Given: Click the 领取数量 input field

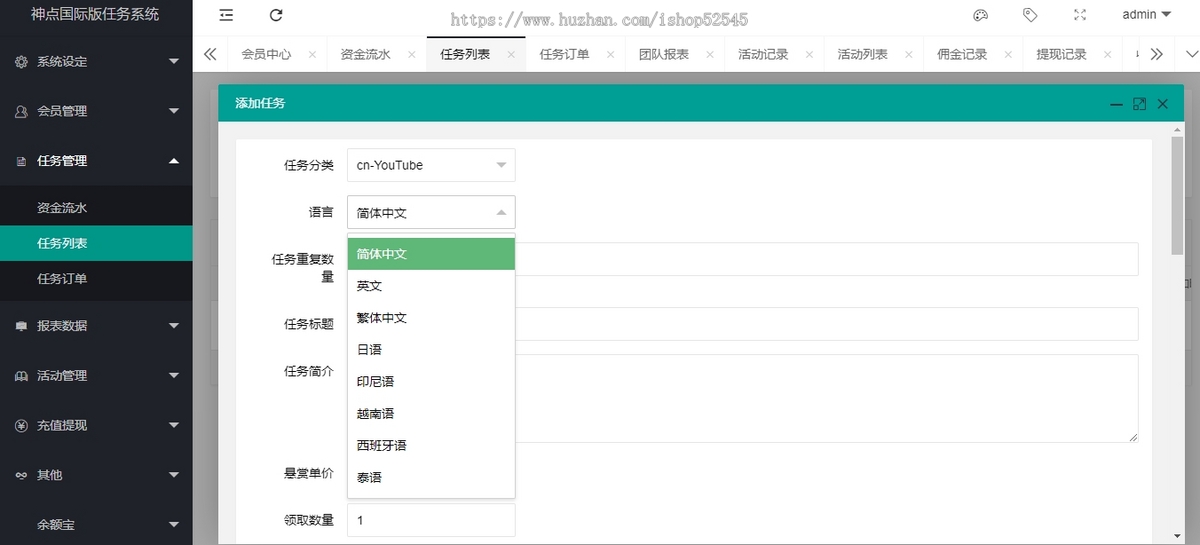Looking at the screenshot, I should (x=431, y=520).
